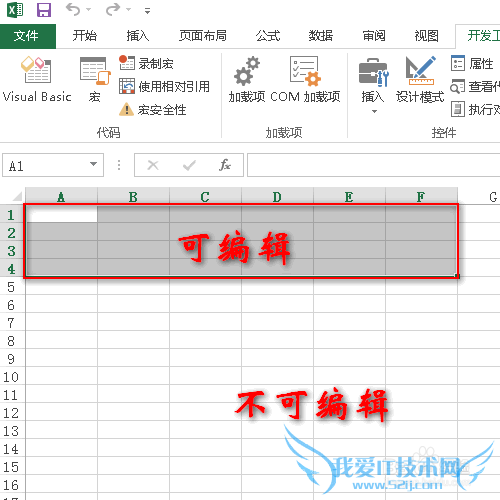Select row 2 header
This screenshot has width=500, height=500.
click(12, 233)
